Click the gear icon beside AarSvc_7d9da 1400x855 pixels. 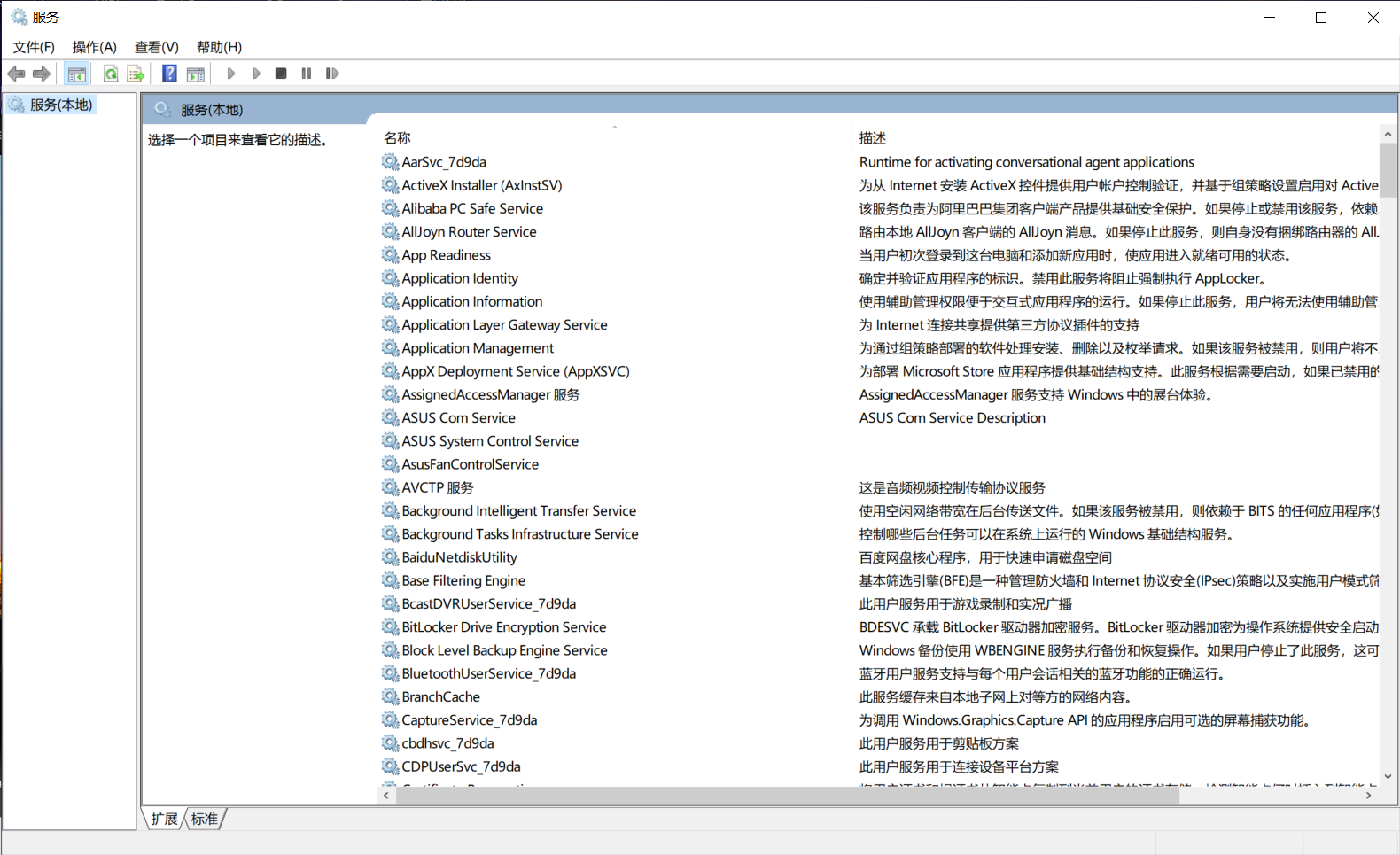click(x=390, y=161)
